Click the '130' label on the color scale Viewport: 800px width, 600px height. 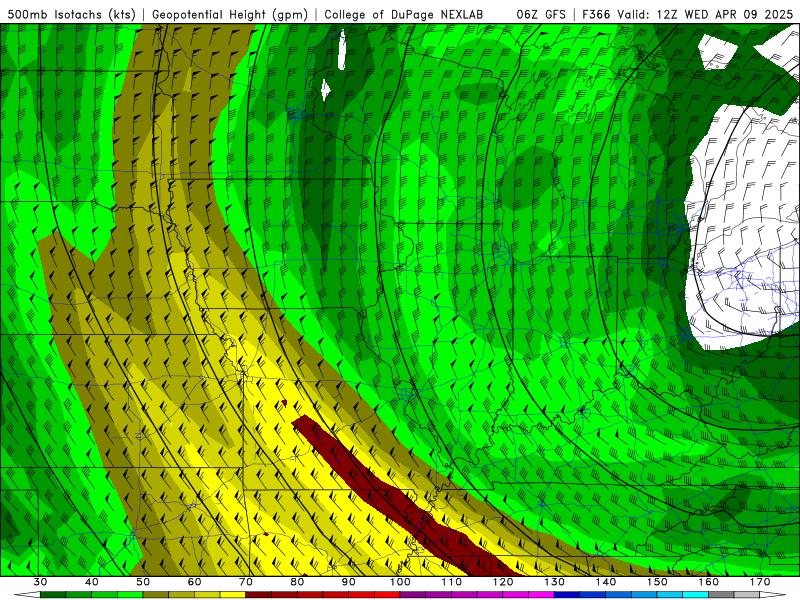[x=554, y=582]
